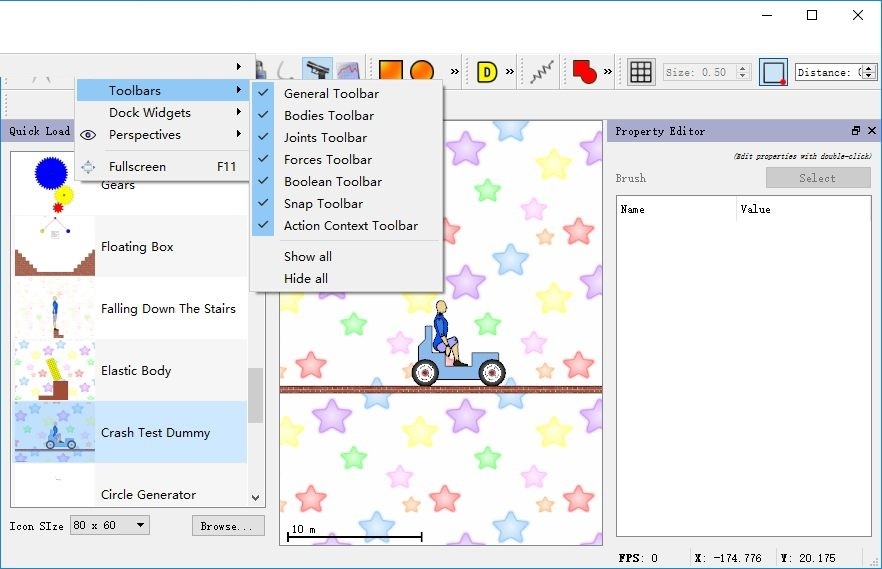The height and width of the screenshot is (569, 882).
Task: Uncheck General Toolbar in the submenu
Action: coord(331,94)
